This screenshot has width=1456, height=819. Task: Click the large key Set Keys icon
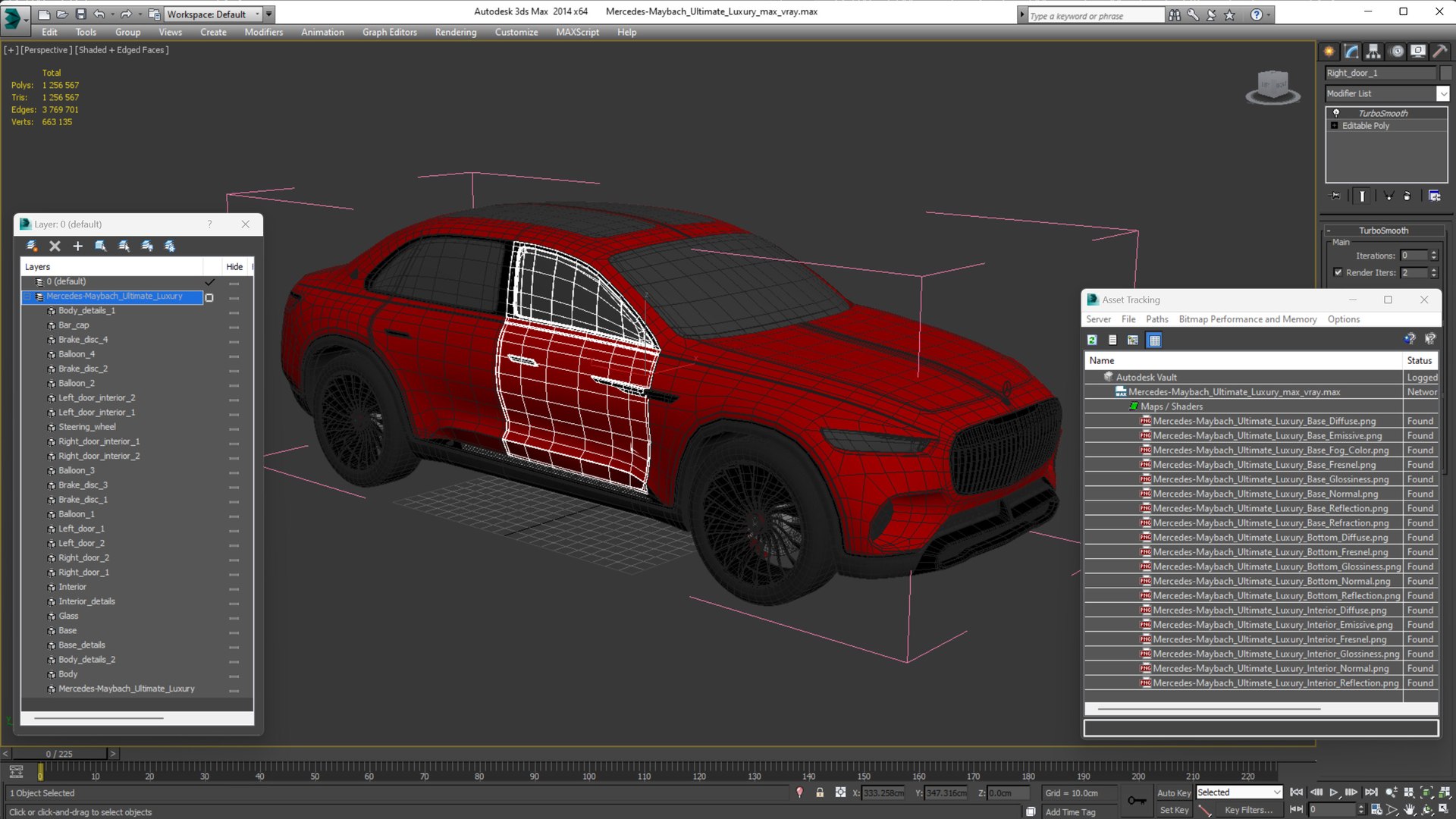point(1137,801)
